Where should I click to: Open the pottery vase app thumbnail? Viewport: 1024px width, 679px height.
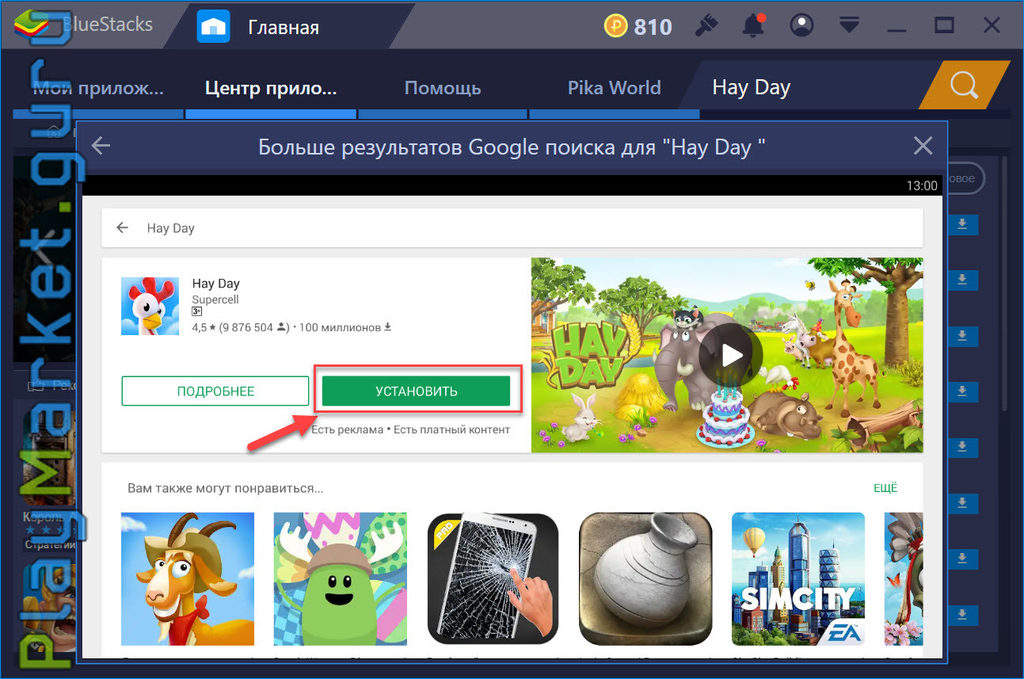coord(646,578)
